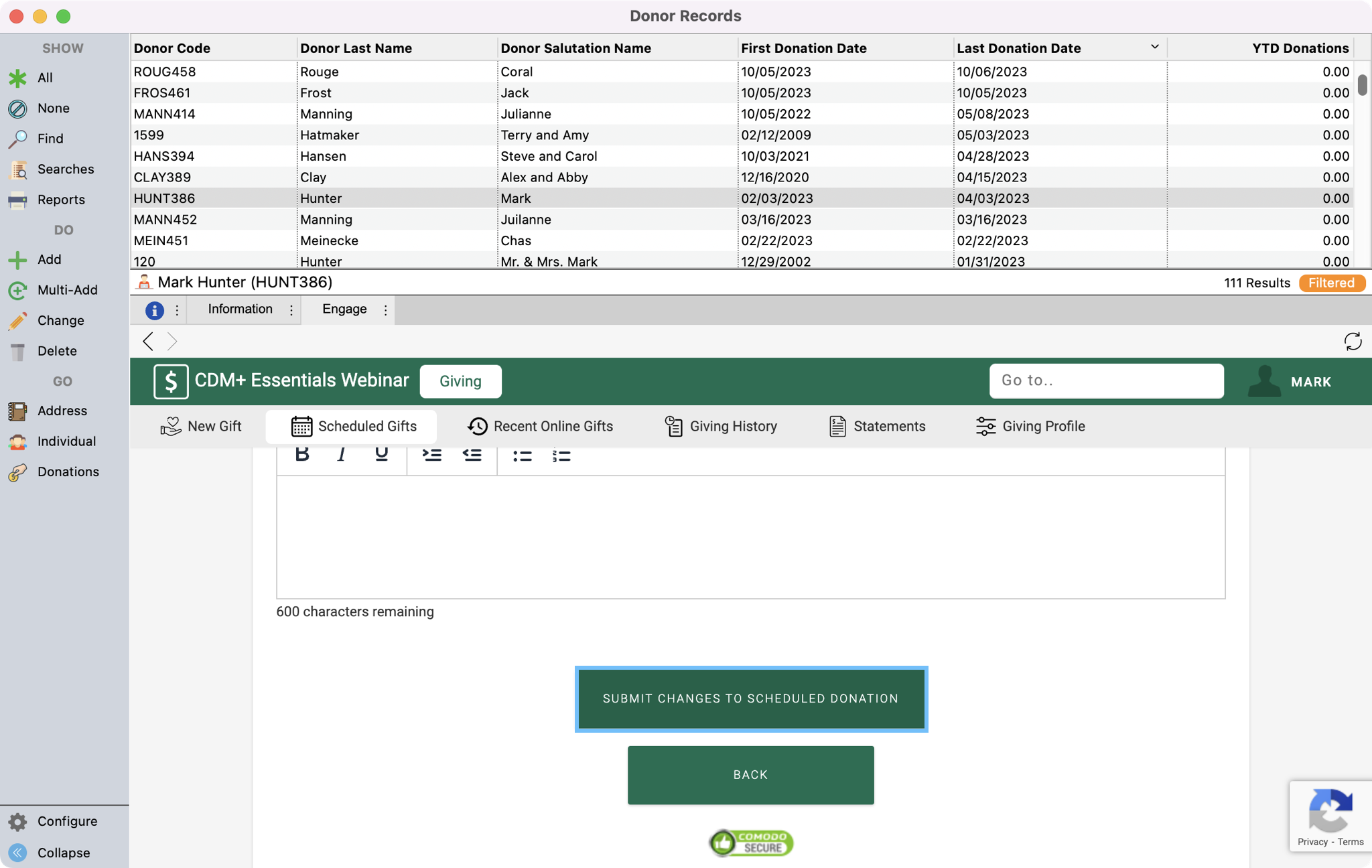Toggle bold formatting in the editor
This screenshot has height=868, width=1372.
pyautogui.click(x=302, y=455)
